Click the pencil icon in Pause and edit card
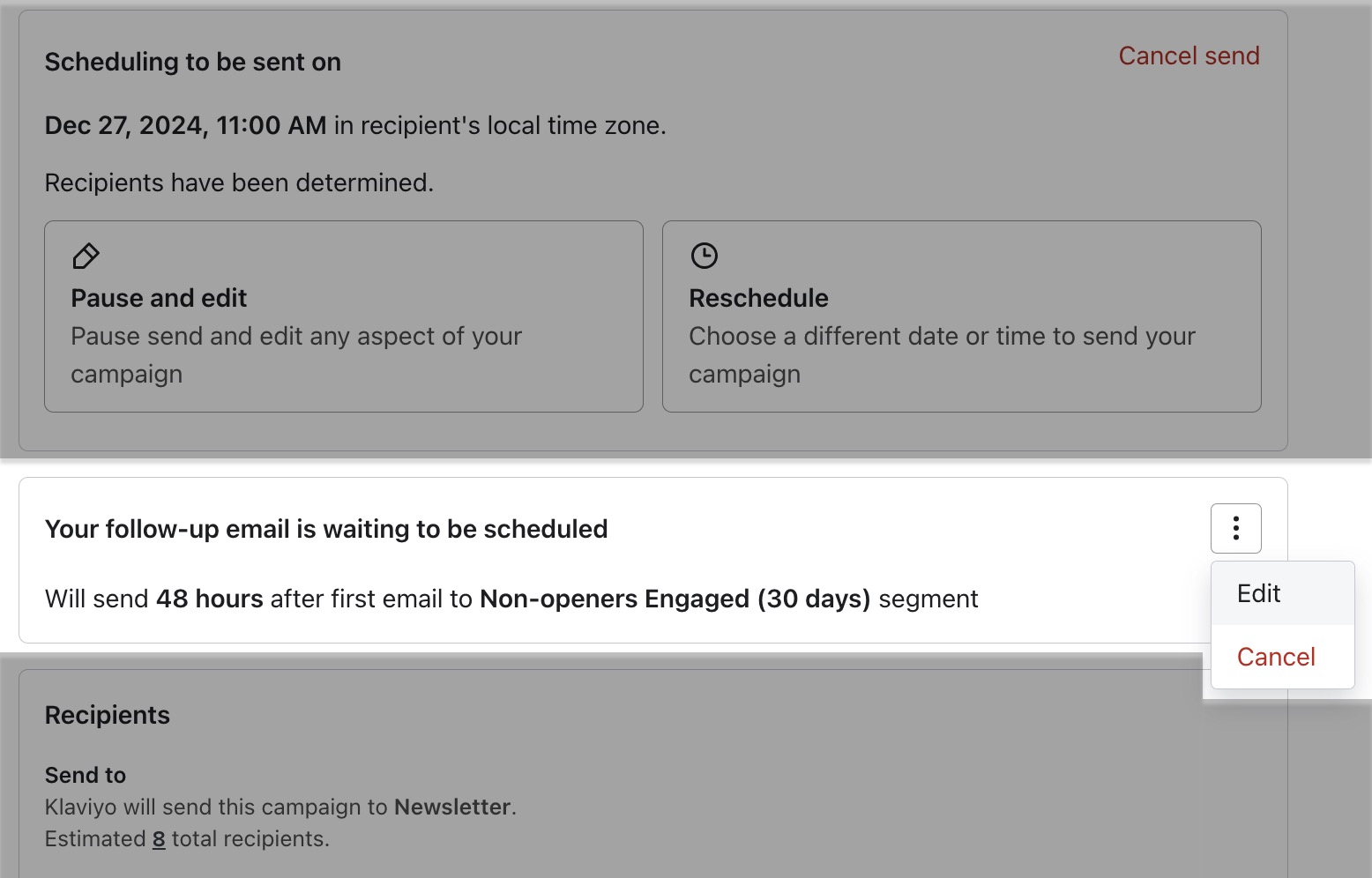This screenshot has width=1372, height=878. coord(85,256)
